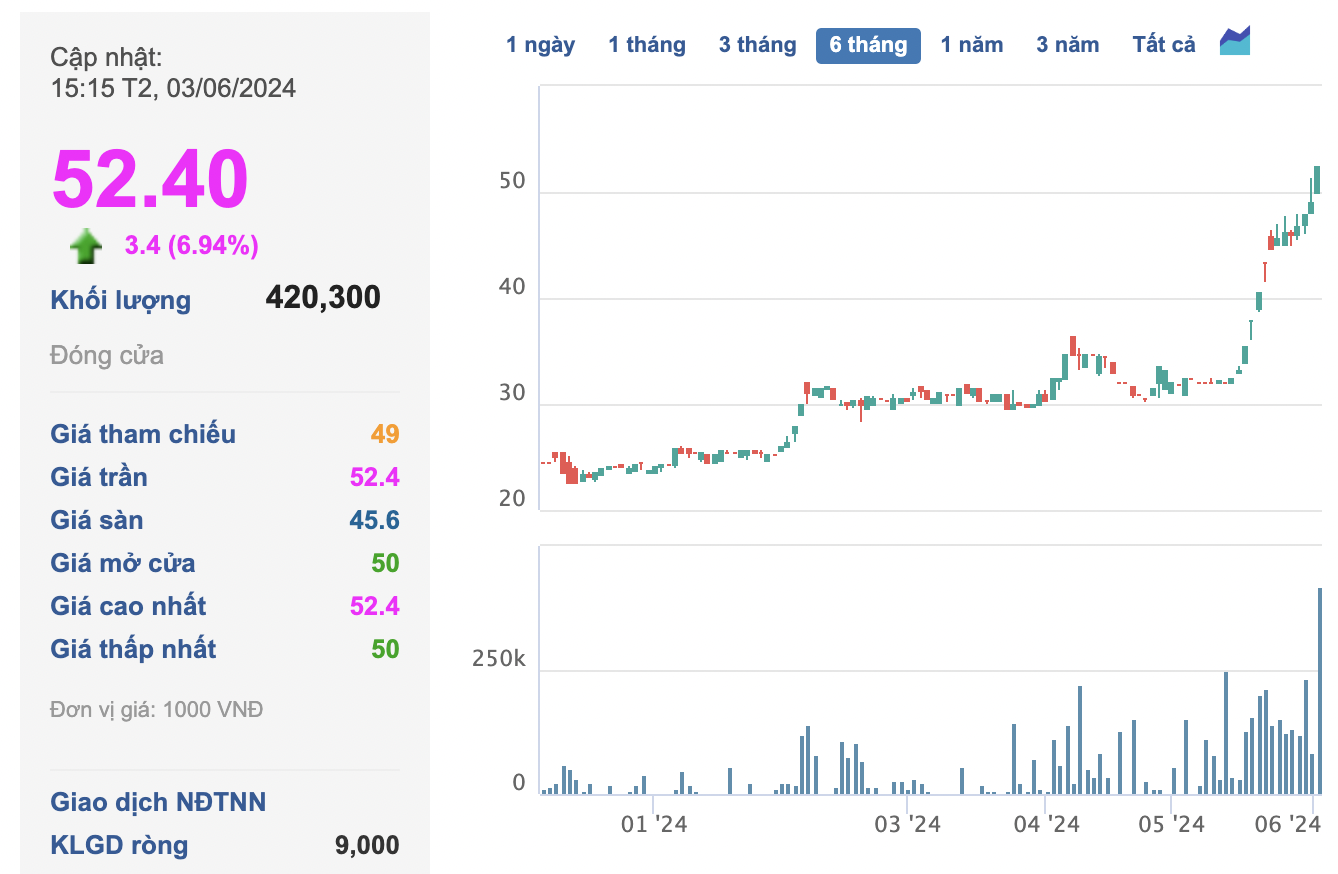Screen dimensions: 1338x874
Task: Select the Giá sàn label
Action: point(97,520)
